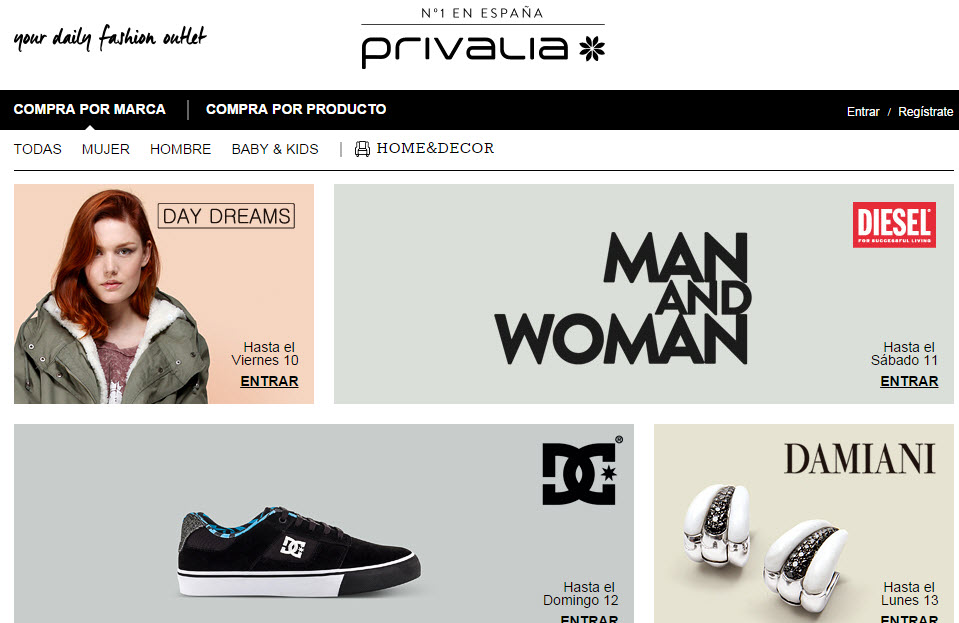The width and height of the screenshot is (959, 623).
Task: Open the Home&Decor section
Action: [x=435, y=149]
